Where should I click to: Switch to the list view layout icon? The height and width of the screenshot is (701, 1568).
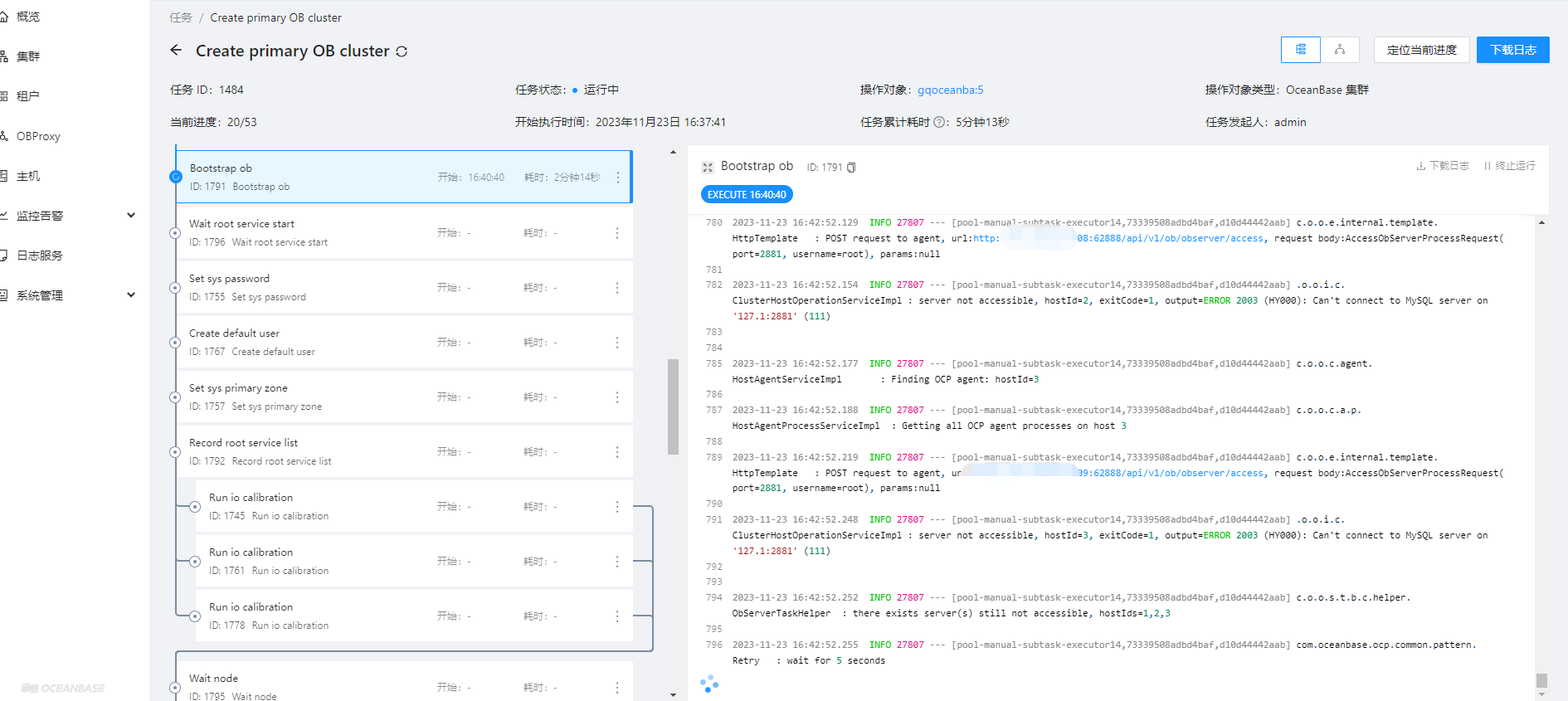pos(1301,50)
